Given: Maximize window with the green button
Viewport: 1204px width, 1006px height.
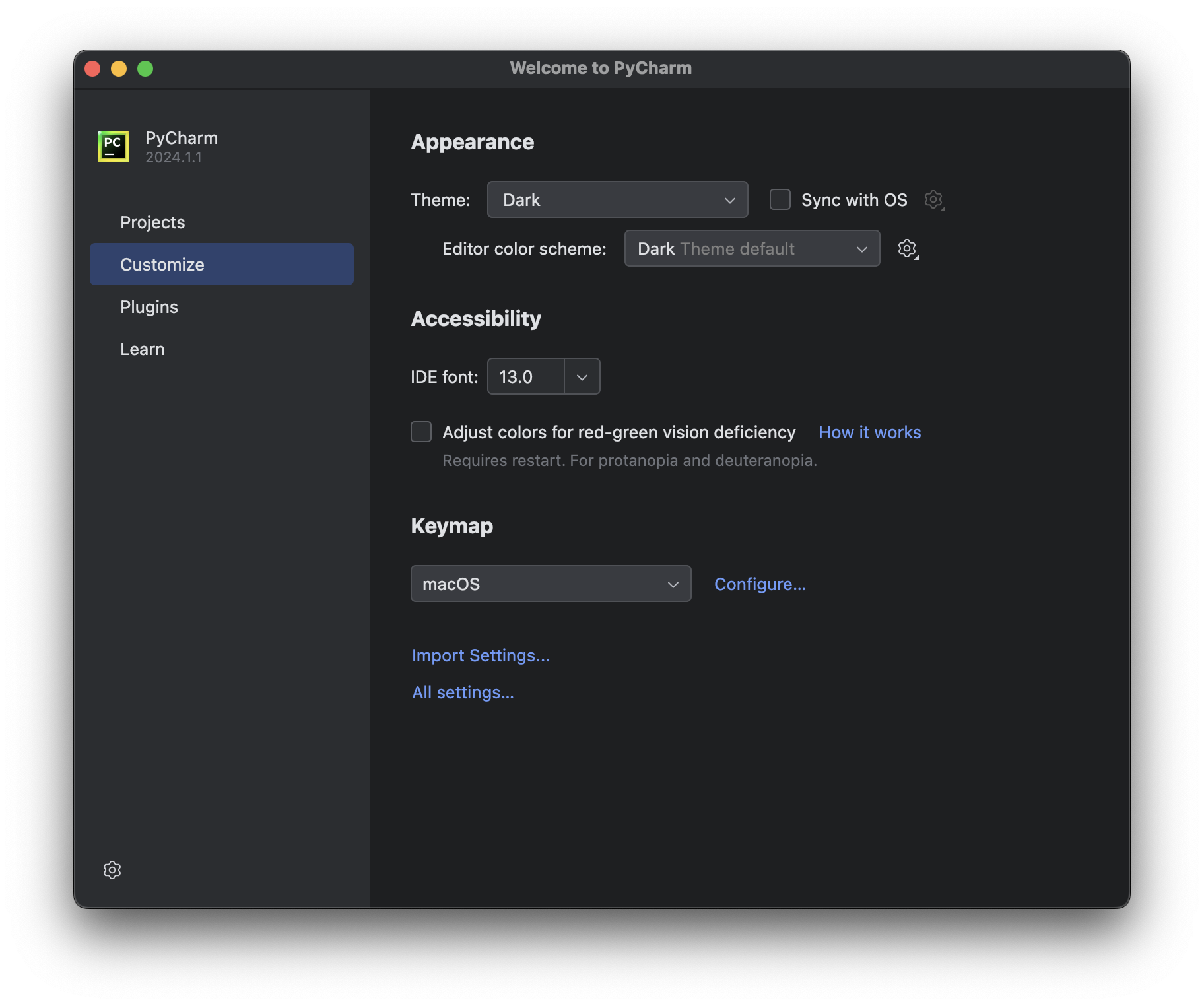Looking at the screenshot, I should click(x=145, y=69).
